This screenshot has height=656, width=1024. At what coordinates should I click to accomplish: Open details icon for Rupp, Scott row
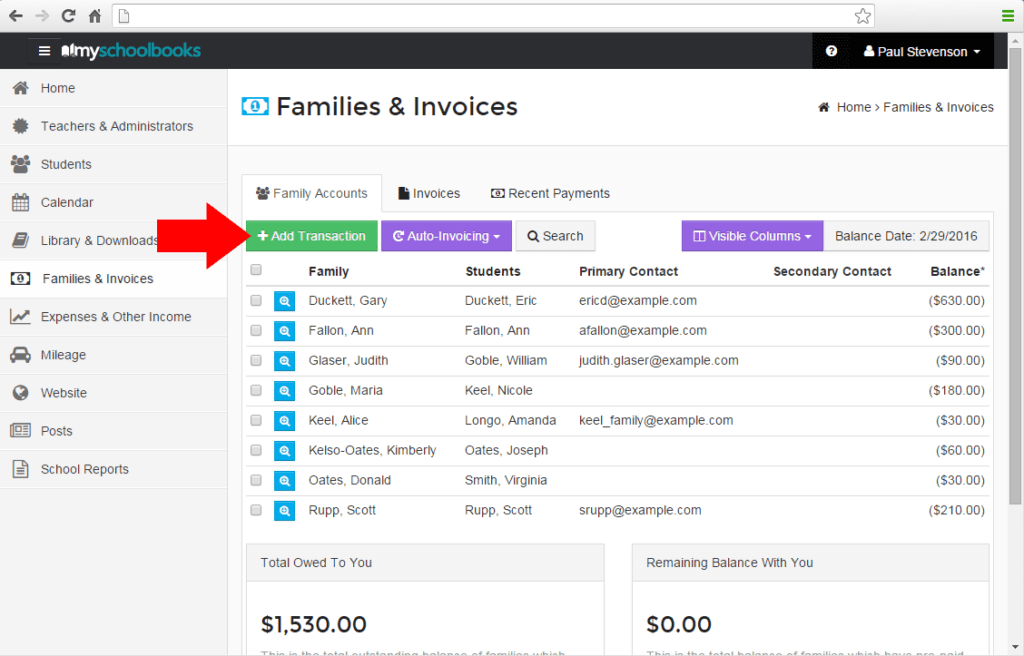285,511
